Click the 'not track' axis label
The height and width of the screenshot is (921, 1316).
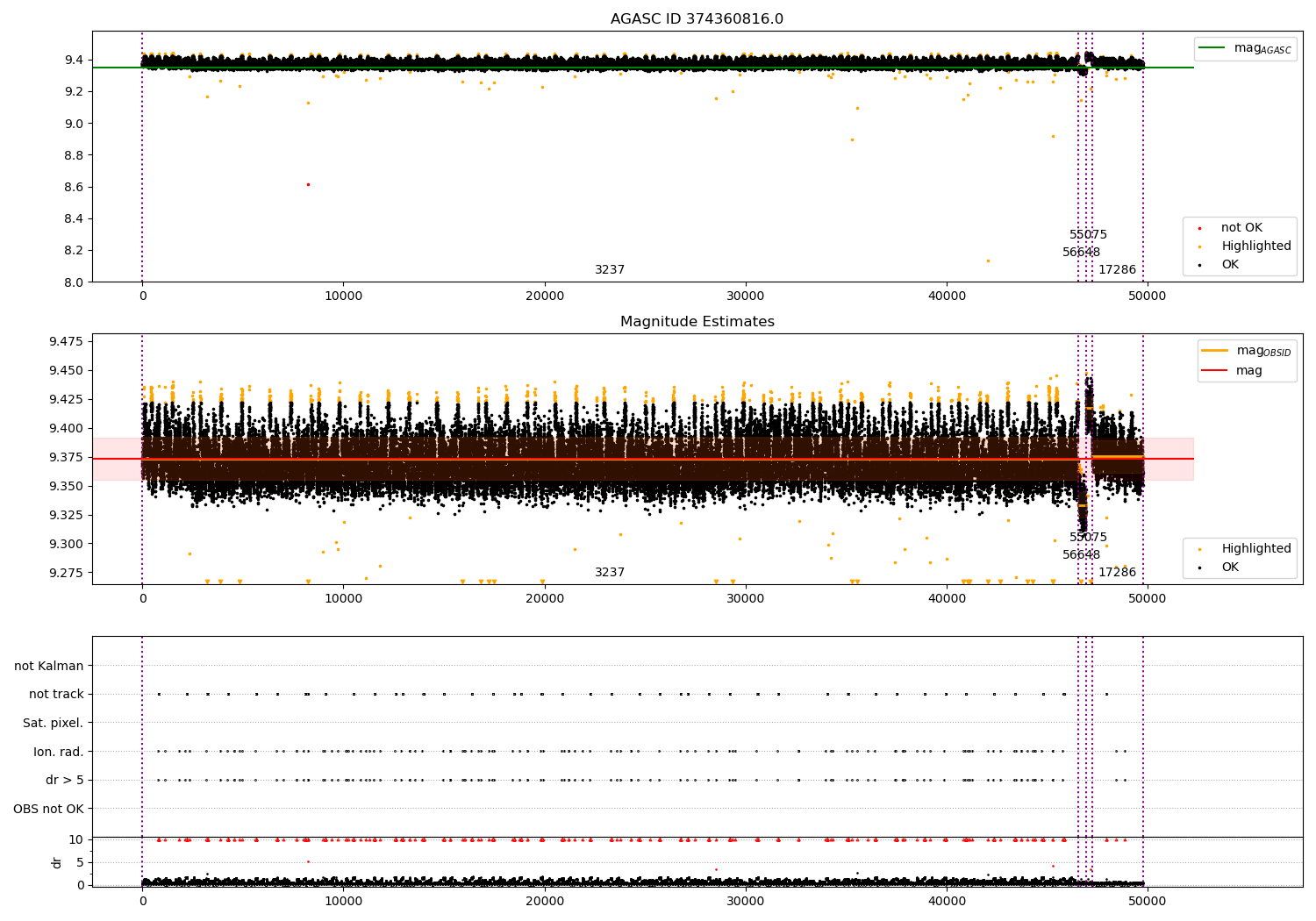56,694
